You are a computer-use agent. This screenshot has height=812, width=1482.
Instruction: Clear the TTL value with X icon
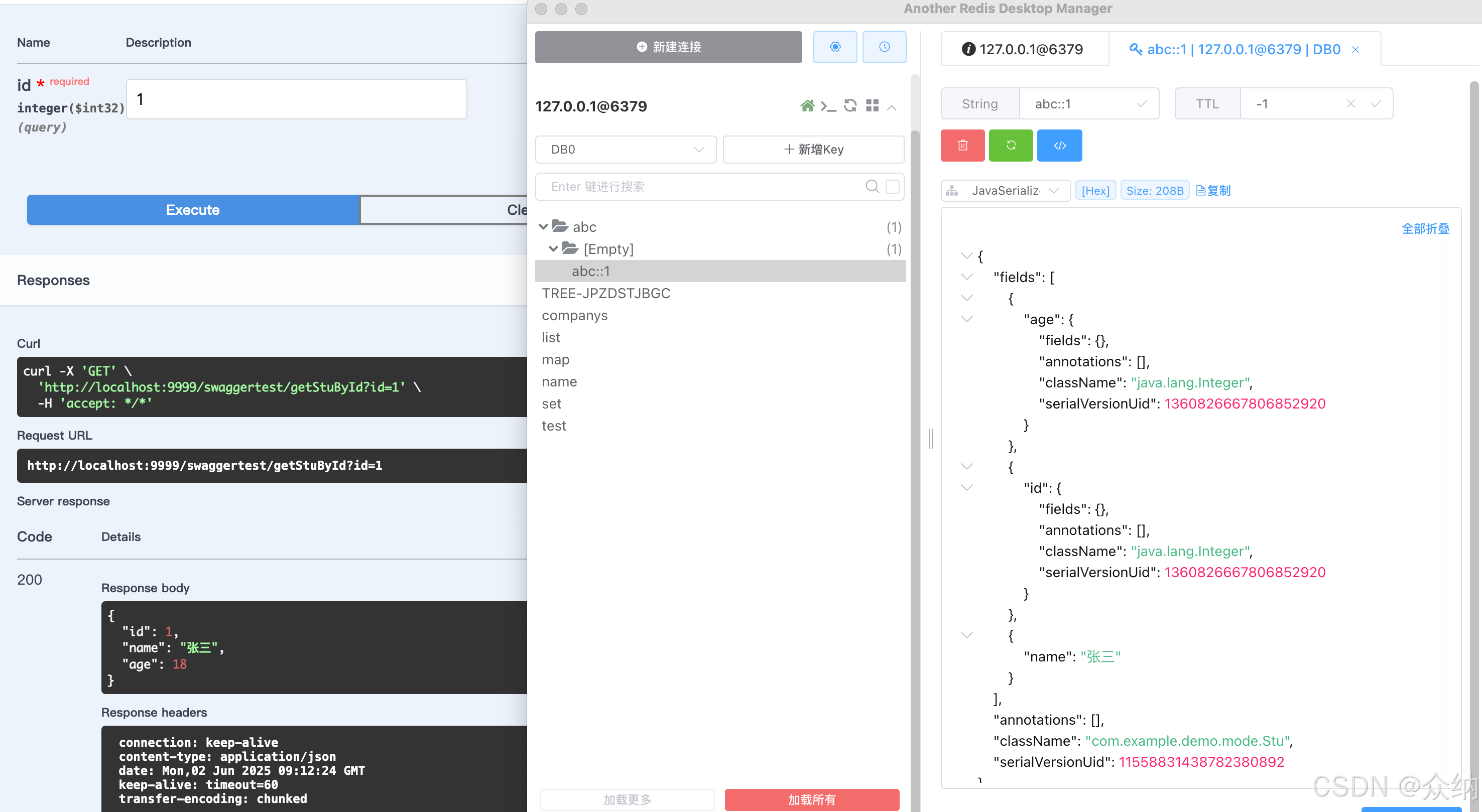click(1351, 104)
